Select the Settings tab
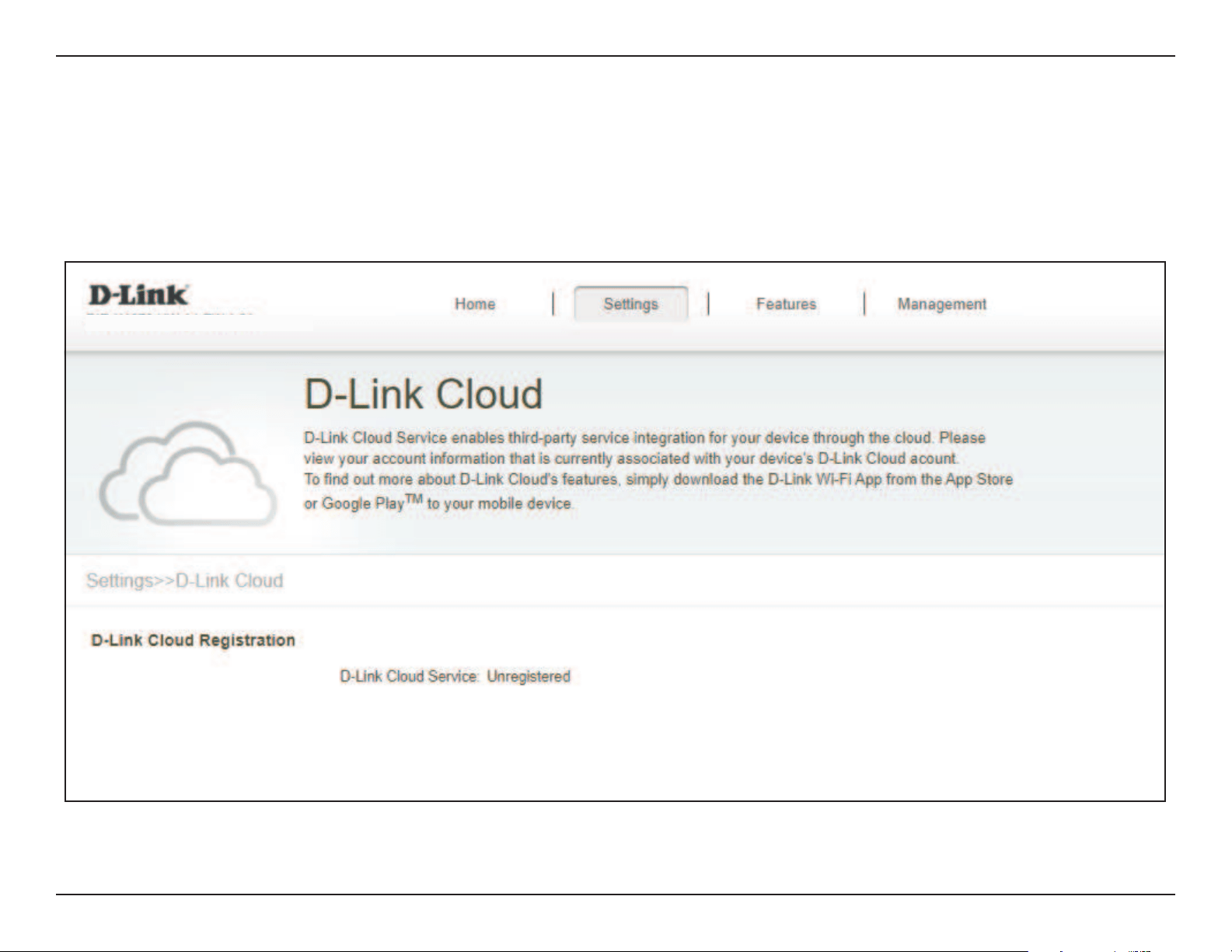The height and width of the screenshot is (952, 1232). [630, 304]
